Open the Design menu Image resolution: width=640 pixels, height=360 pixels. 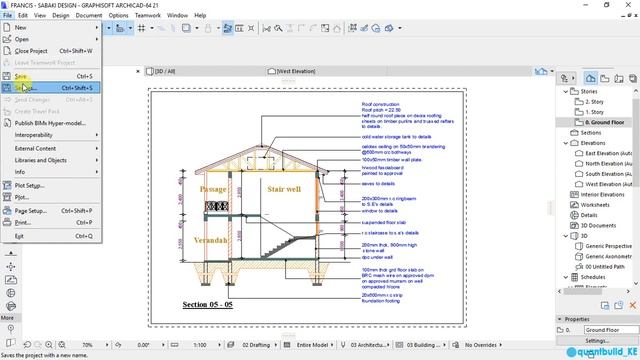tap(61, 15)
